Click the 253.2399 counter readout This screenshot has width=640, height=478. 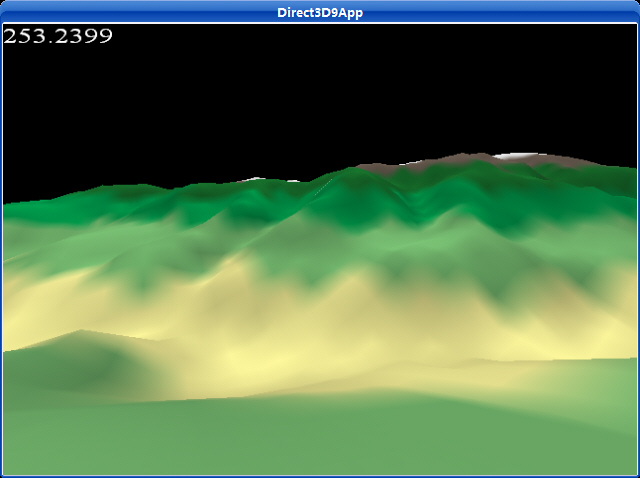(58, 36)
